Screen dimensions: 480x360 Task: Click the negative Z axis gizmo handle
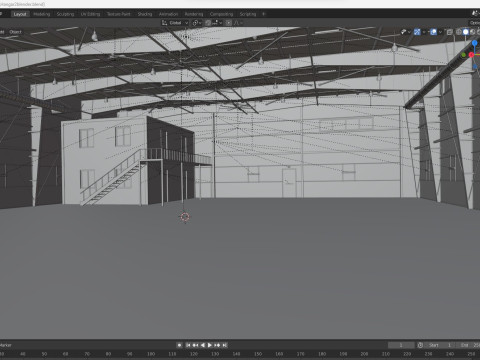pos(475,67)
